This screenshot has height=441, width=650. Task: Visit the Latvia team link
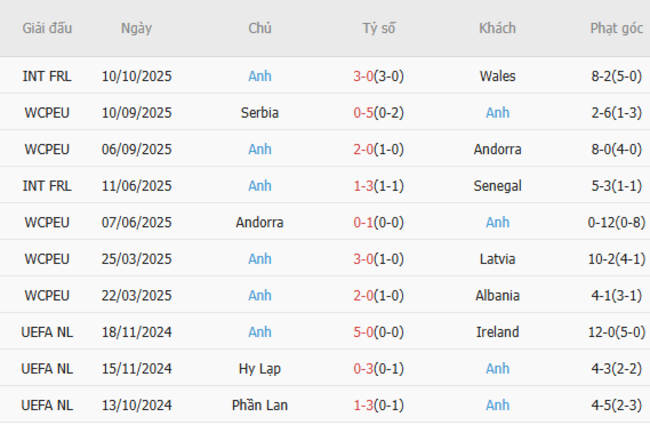(497, 259)
